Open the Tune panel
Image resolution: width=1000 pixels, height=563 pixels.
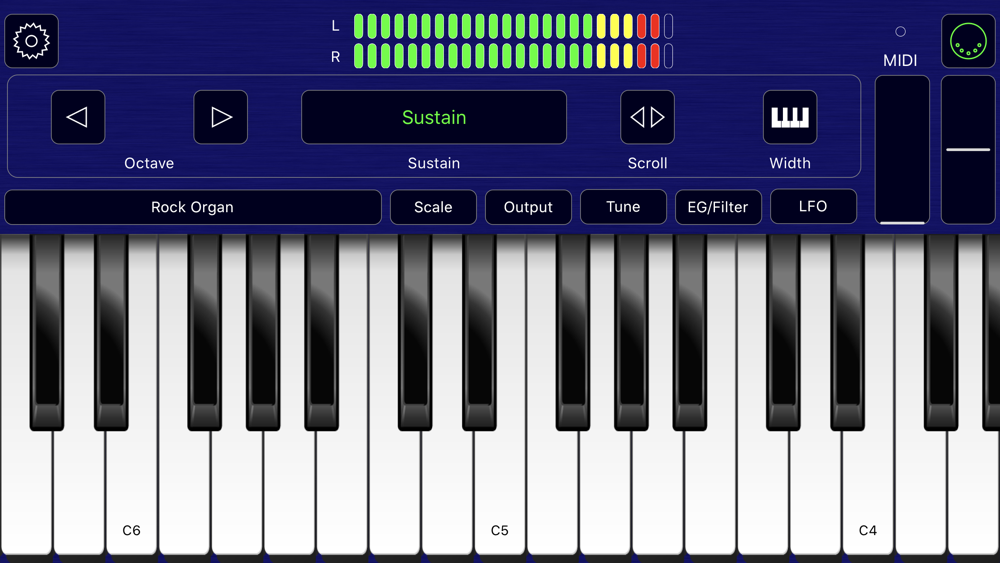pyautogui.click(x=623, y=207)
